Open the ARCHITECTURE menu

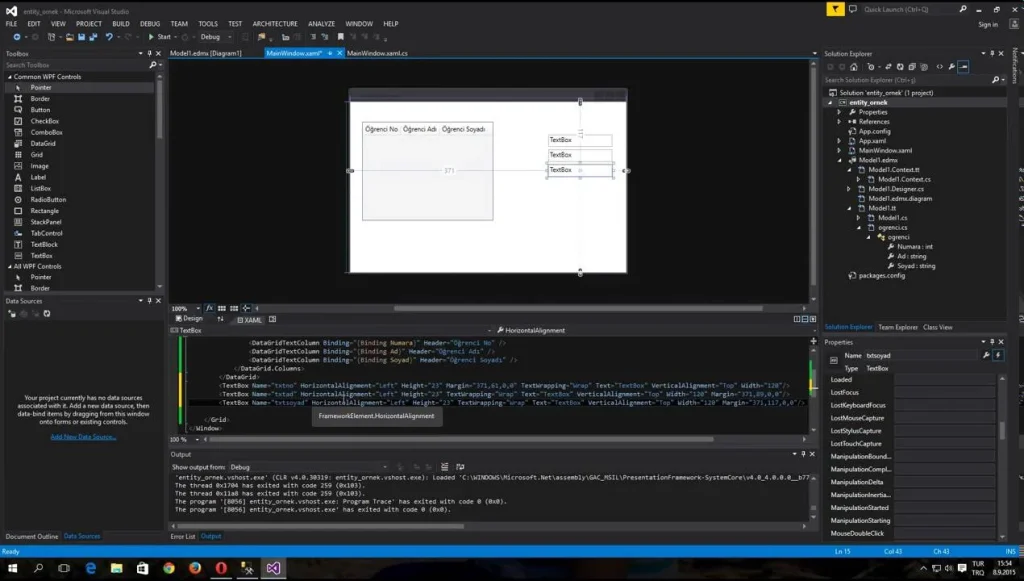[275, 24]
